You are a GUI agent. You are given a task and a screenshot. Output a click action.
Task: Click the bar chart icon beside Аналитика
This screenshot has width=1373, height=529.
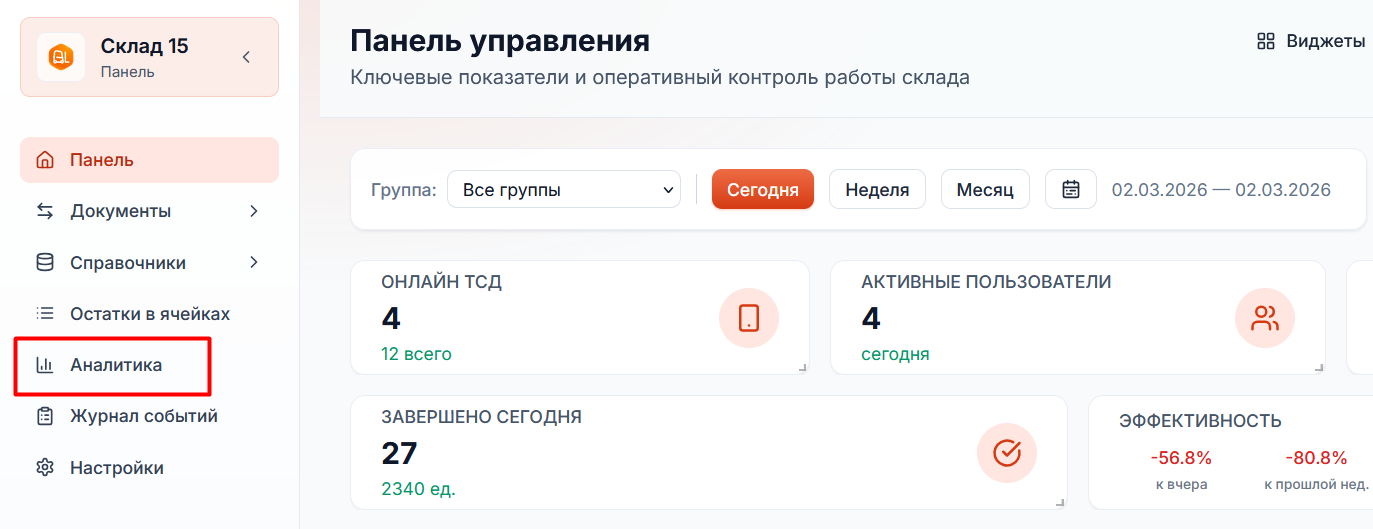pos(45,365)
